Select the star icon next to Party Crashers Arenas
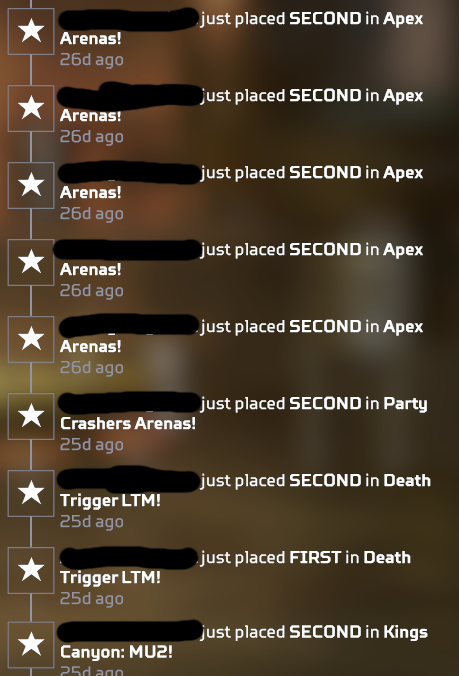This screenshot has height=676, width=459. coord(31,416)
